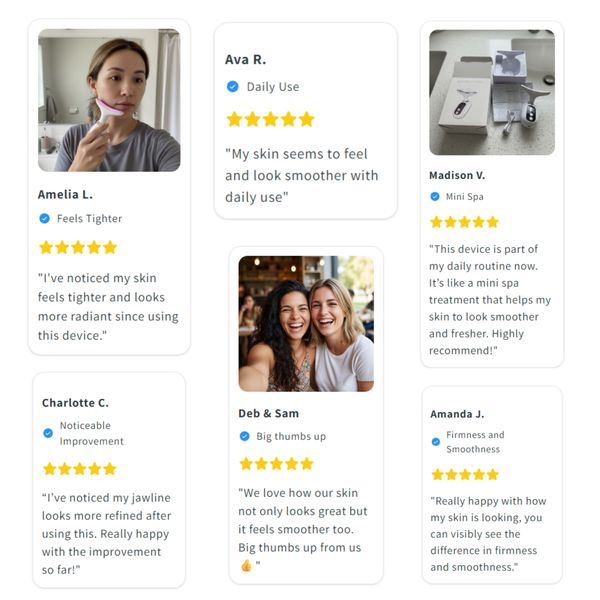Click the reviewer name Ava R.
The width and height of the screenshot is (600, 600).
point(246,59)
